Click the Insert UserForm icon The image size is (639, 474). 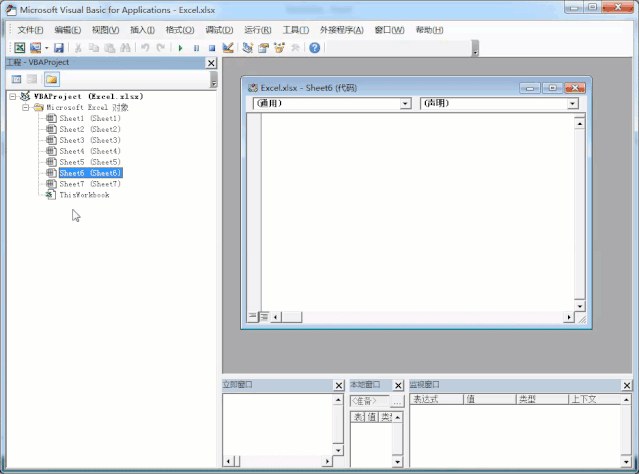coord(35,48)
